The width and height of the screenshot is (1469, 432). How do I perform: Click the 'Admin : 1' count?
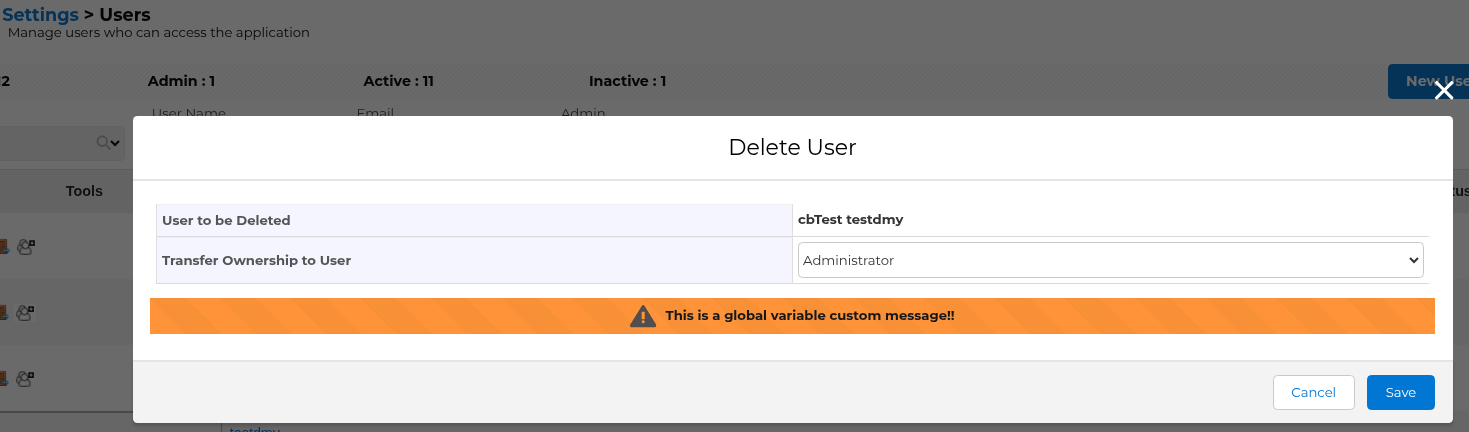(181, 81)
